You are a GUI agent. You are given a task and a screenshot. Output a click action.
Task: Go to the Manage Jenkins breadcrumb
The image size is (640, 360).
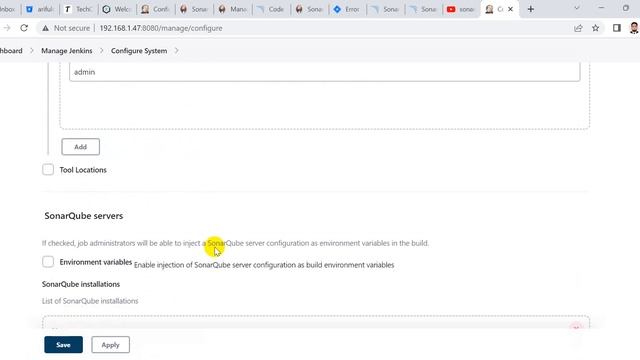[x=67, y=51]
